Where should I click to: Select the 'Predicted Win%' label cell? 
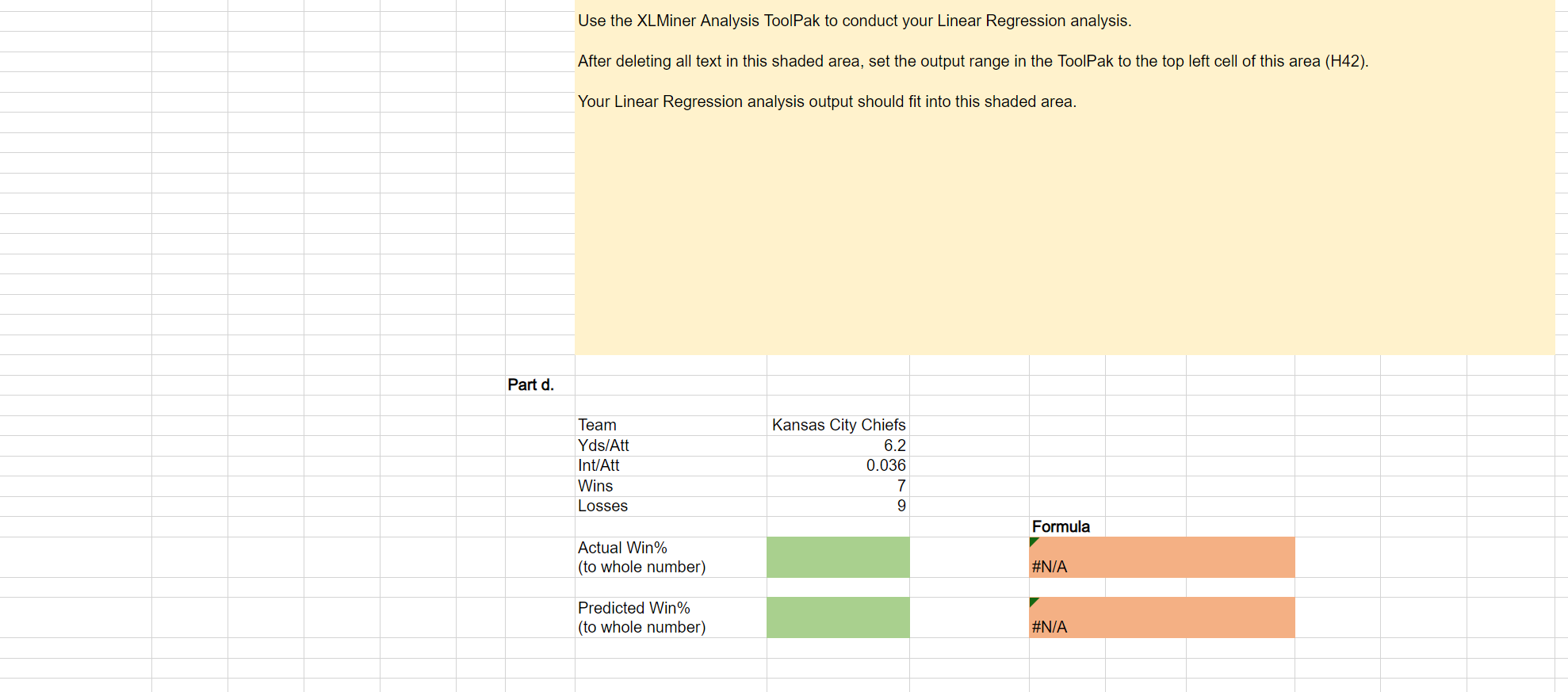click(x=671, y=617)
